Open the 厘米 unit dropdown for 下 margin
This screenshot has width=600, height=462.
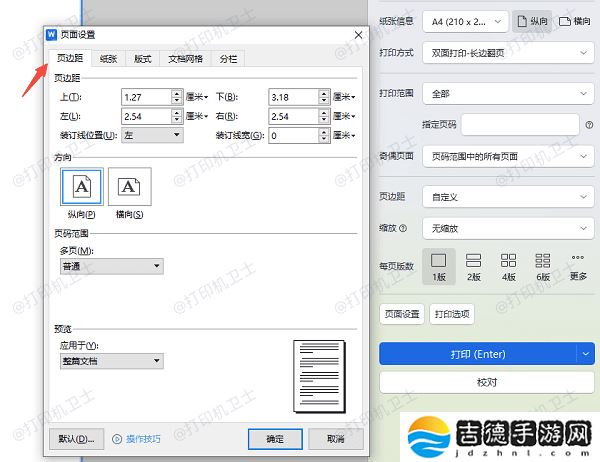tap(344, 97)
